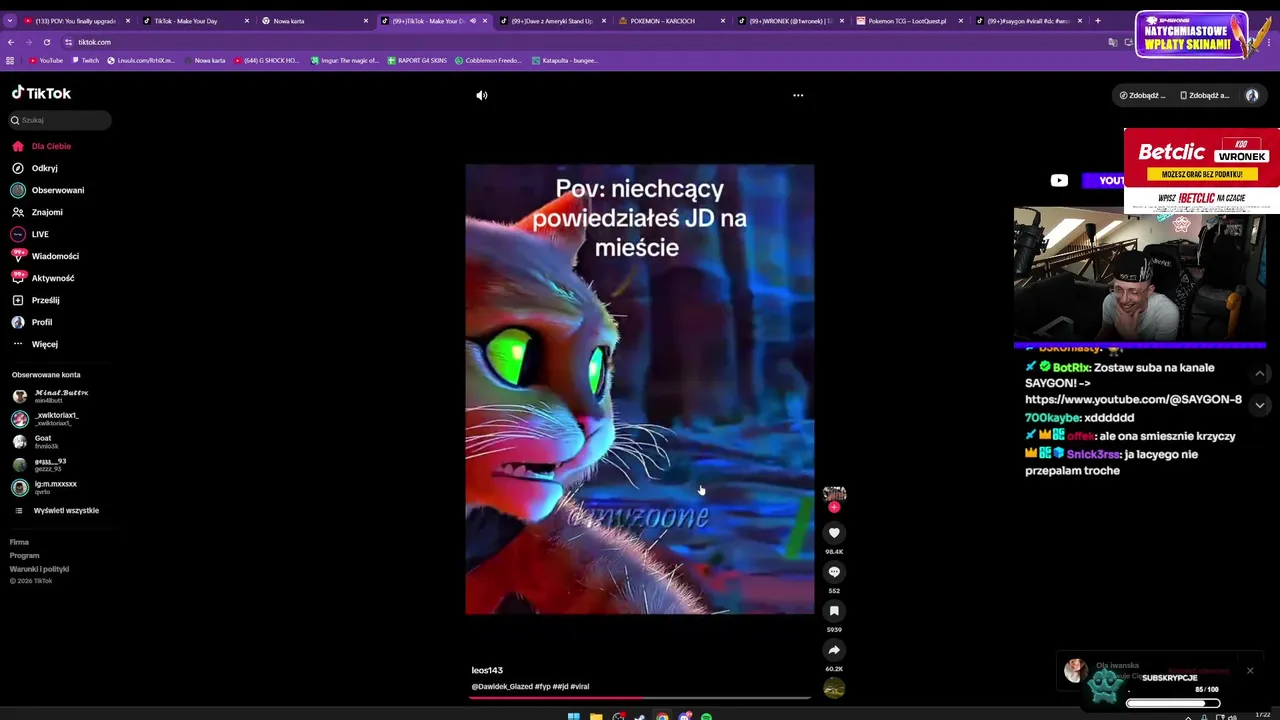Viewport: 1280px width, 720px height.
Task: Open followed account Goat
Action: click(x=36, y=441)
